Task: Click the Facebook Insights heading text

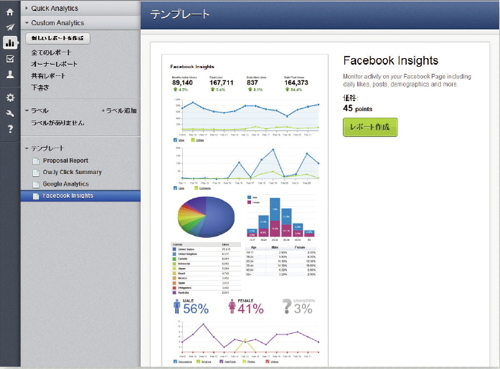Action: [391, 61]
